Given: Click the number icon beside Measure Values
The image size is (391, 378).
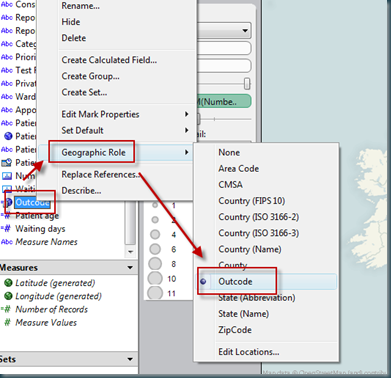Looking at the screenshot, I should point(7,323).
